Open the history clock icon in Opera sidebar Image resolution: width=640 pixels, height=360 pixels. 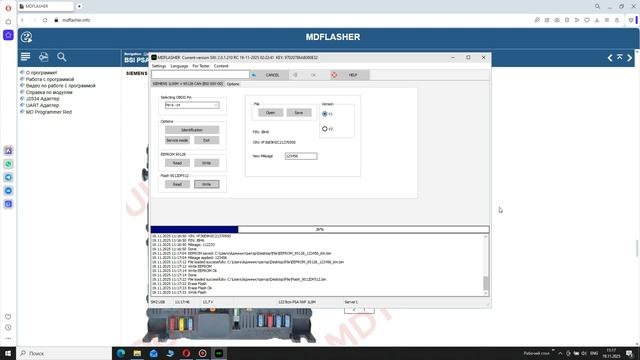click(x=8, y=327)
